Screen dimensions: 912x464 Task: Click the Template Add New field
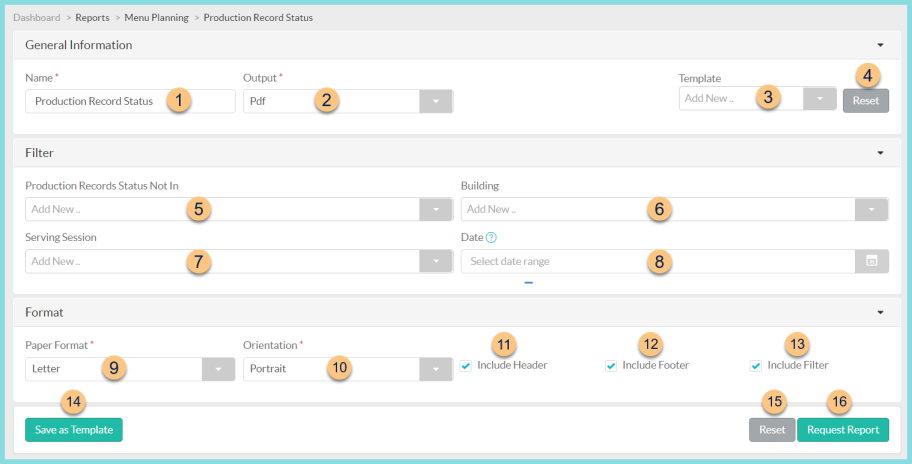tap(741, 99)
